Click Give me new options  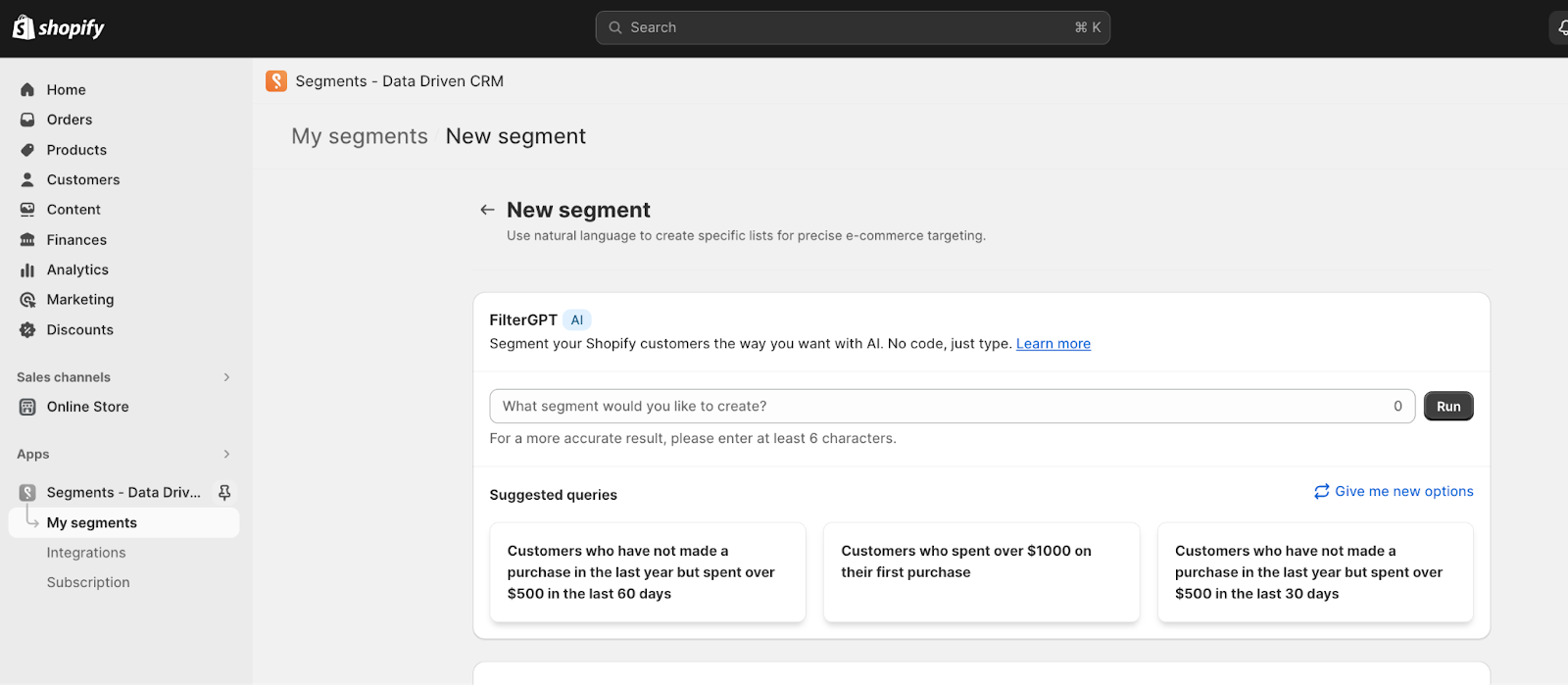(1394, 491)
